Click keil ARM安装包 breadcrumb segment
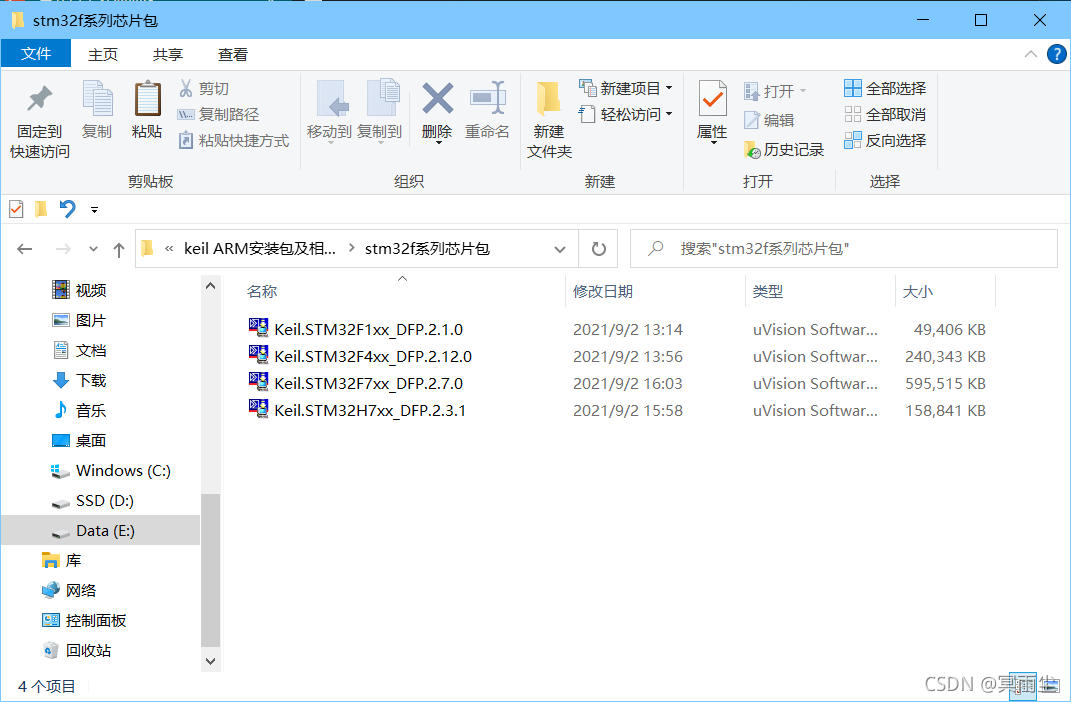Viewport: 1071px width, 702px height. click(x=260, y=249)
